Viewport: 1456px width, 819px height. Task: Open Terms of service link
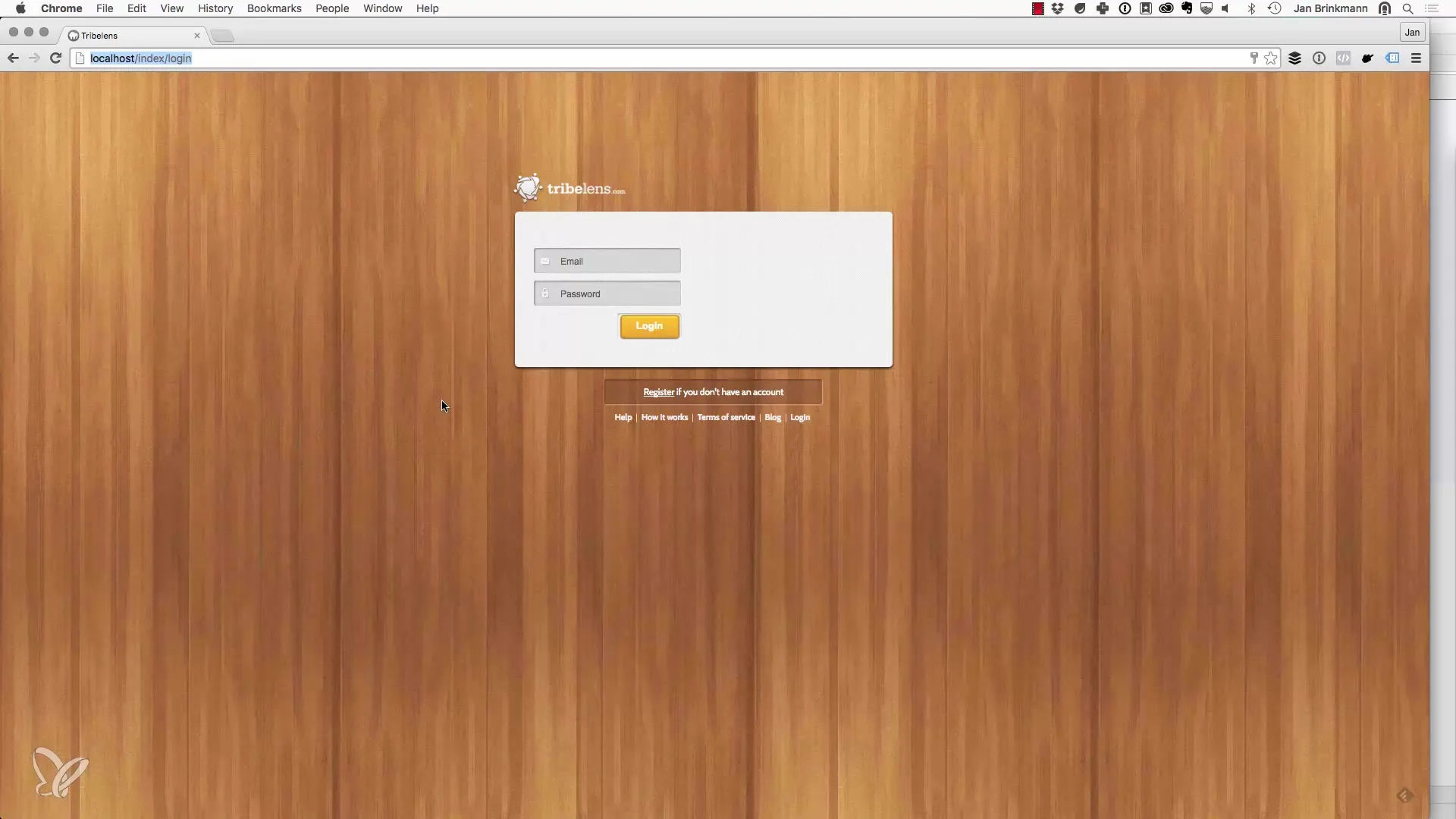(726, 417)
